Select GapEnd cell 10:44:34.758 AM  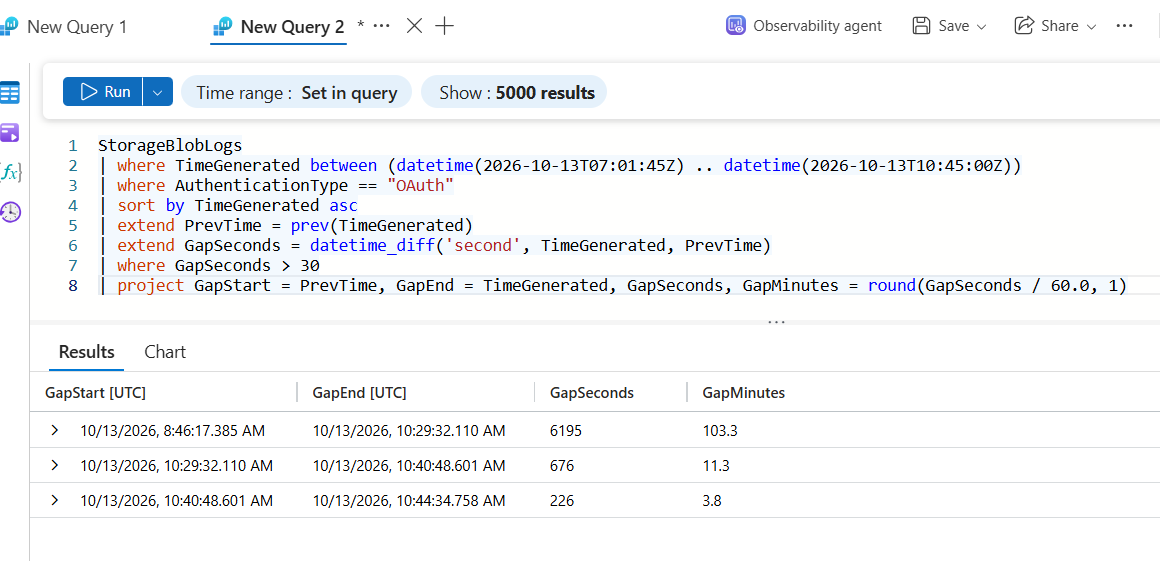click(409, 501)
